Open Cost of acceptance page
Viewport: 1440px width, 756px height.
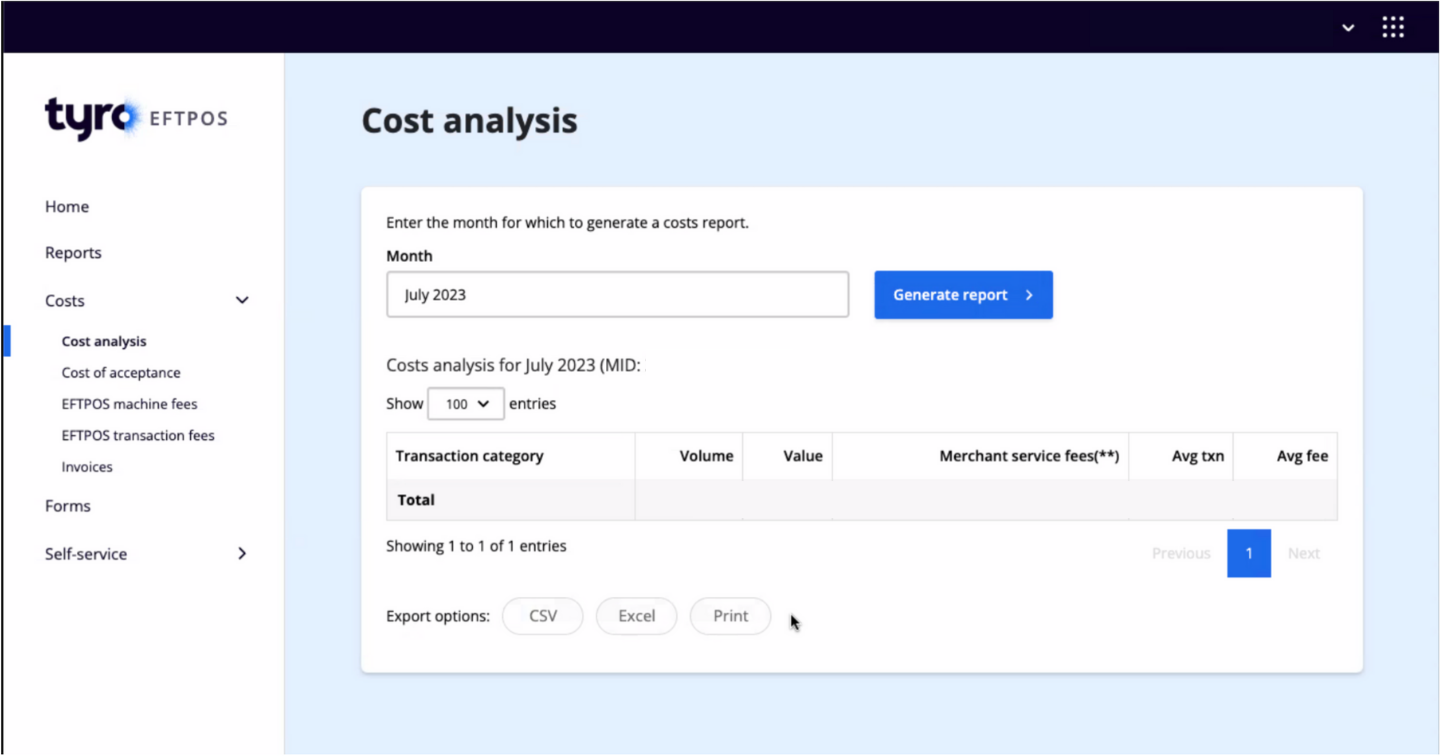121,373
